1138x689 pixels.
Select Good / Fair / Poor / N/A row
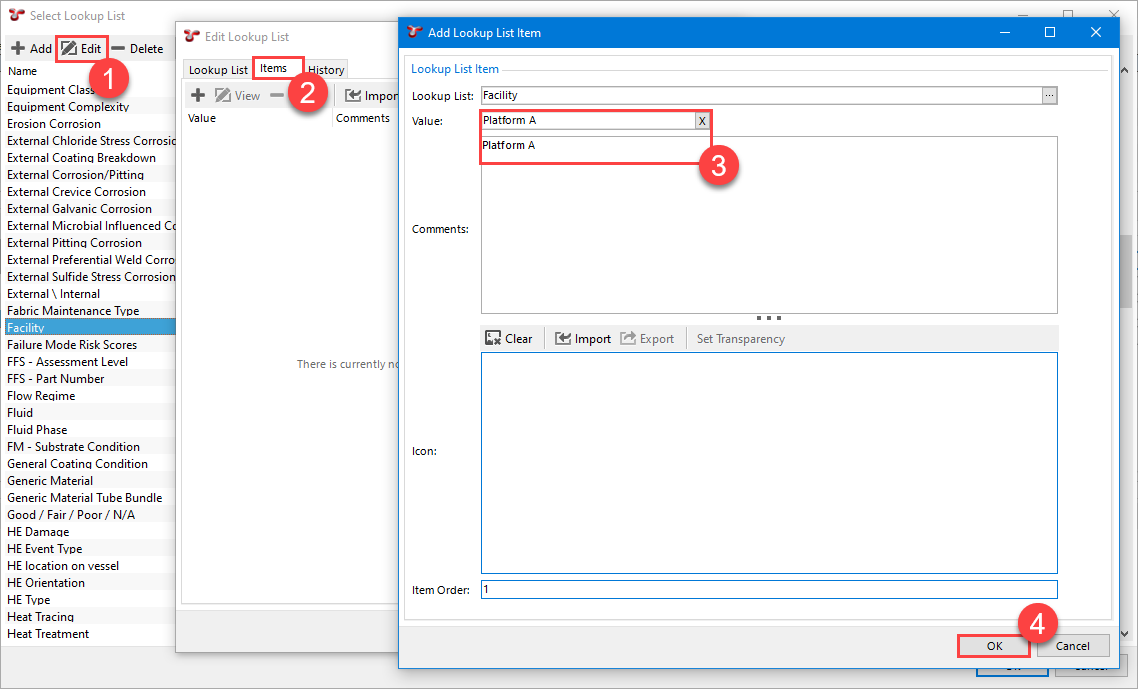point(90,514)
